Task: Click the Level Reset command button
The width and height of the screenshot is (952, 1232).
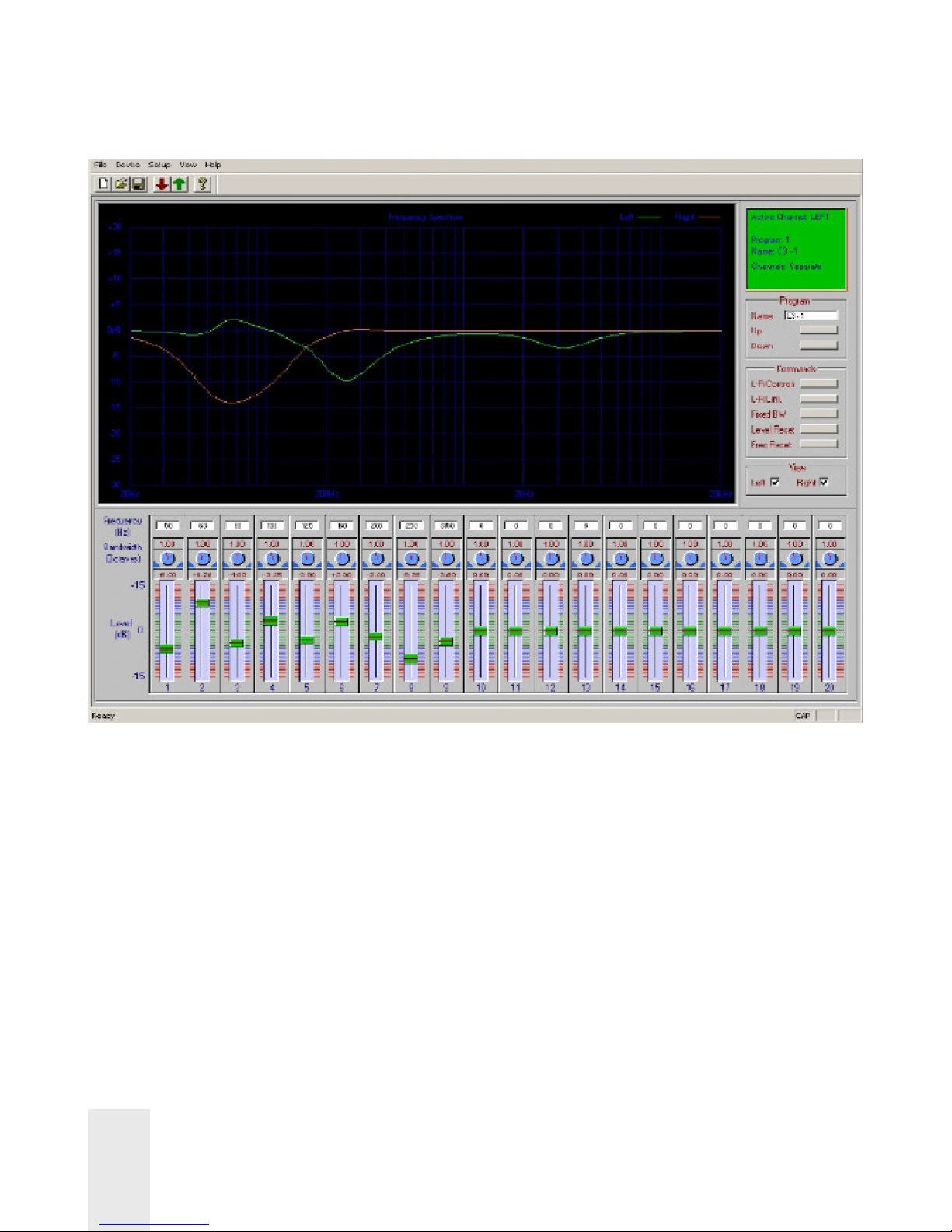Action: pyautogui.click(x=819, y=429)
